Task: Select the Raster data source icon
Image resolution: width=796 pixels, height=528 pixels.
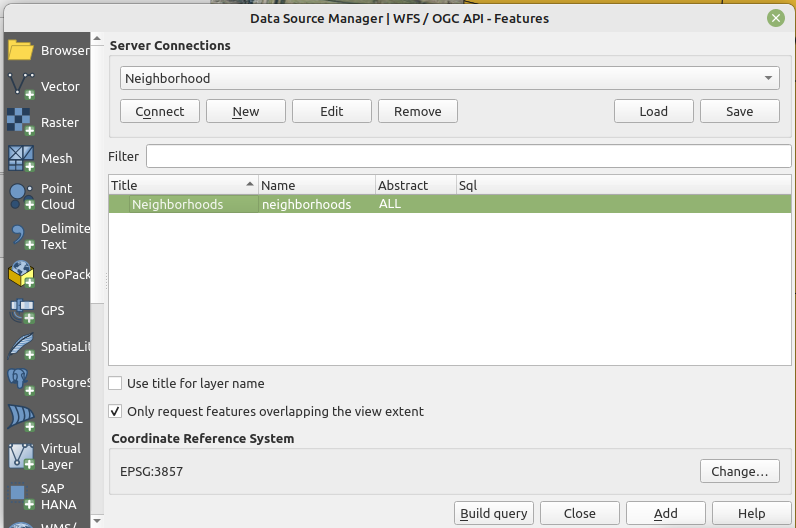Action: tap(21, 122)
